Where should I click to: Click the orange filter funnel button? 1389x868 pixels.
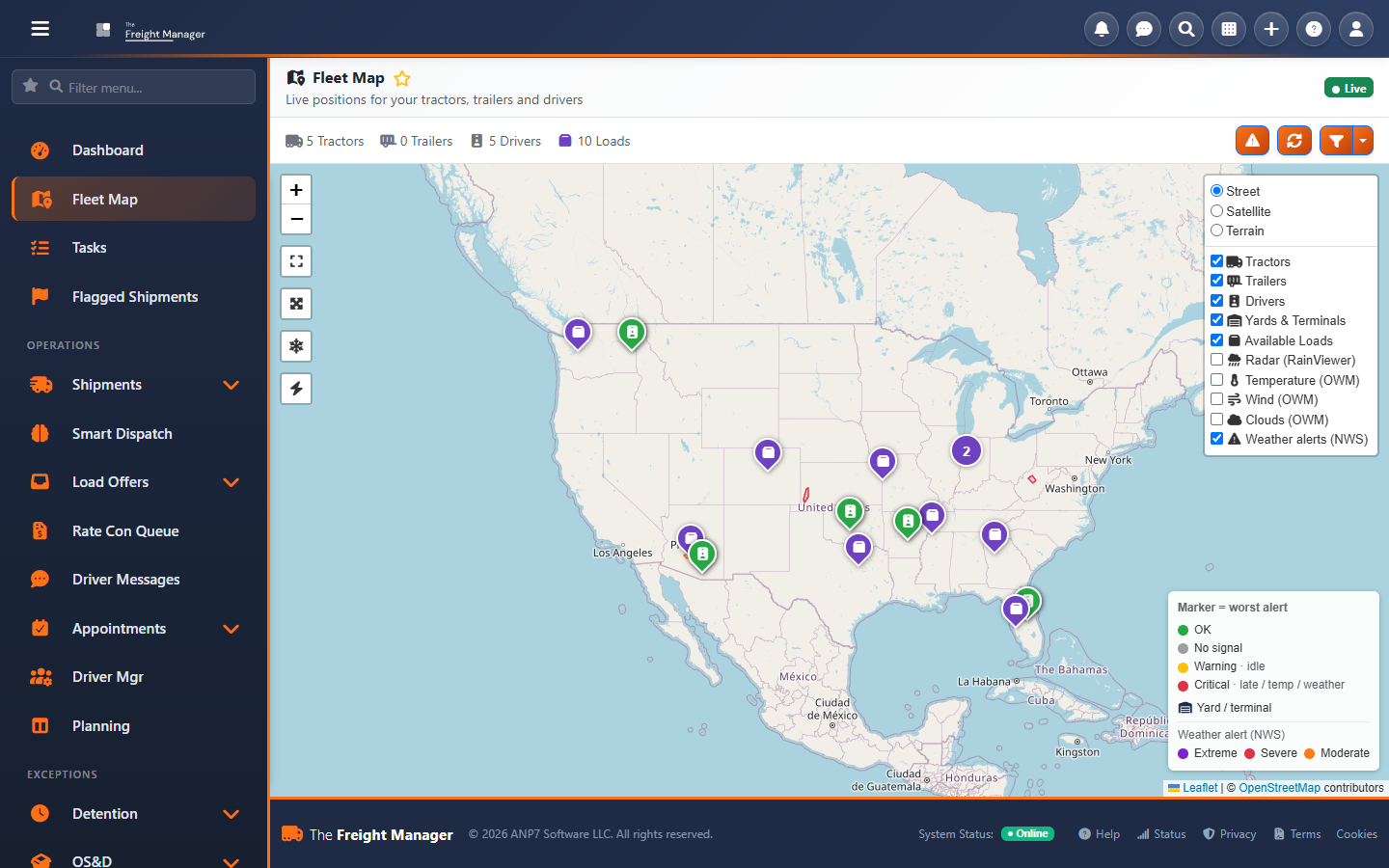click(x=1336, y=141)
